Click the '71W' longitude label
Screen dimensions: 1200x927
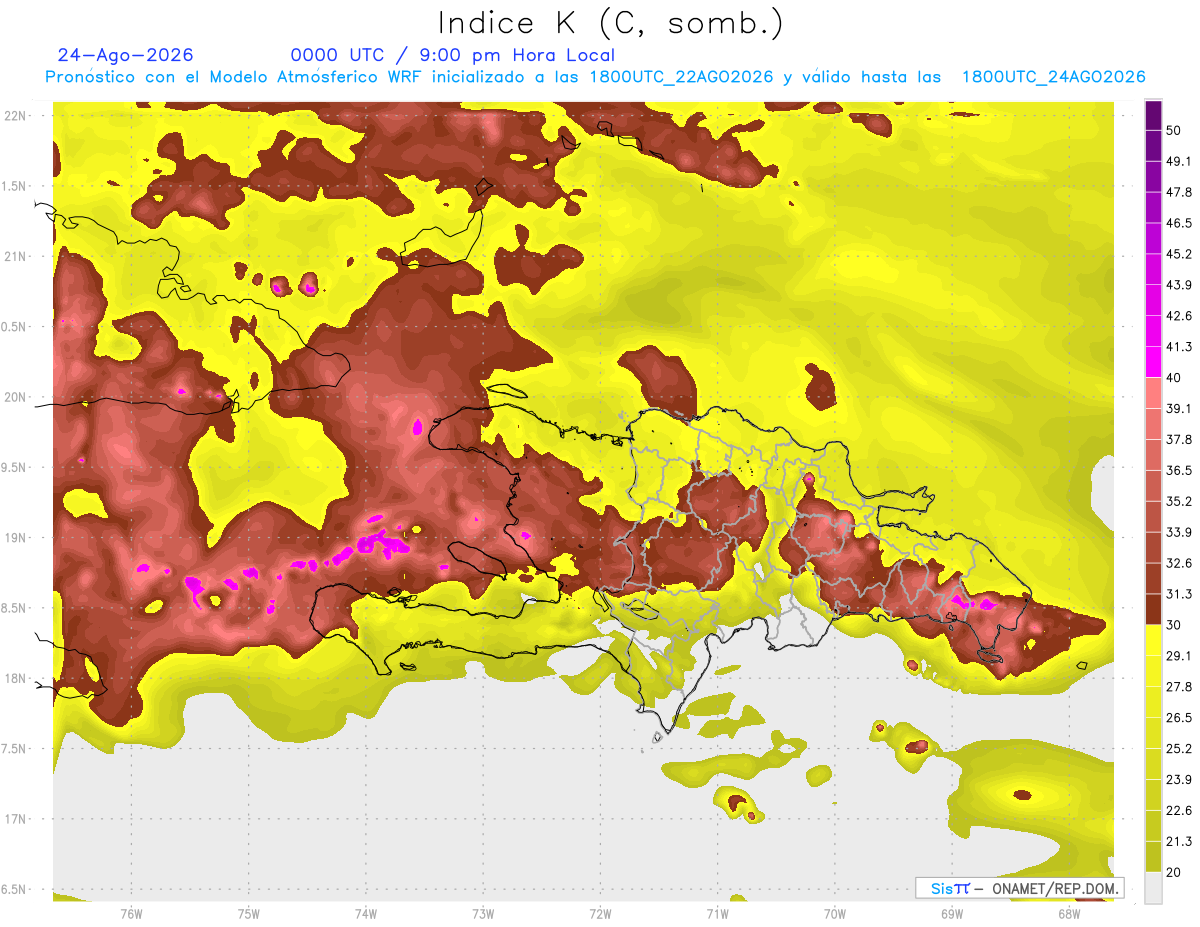tap(717, 914)
